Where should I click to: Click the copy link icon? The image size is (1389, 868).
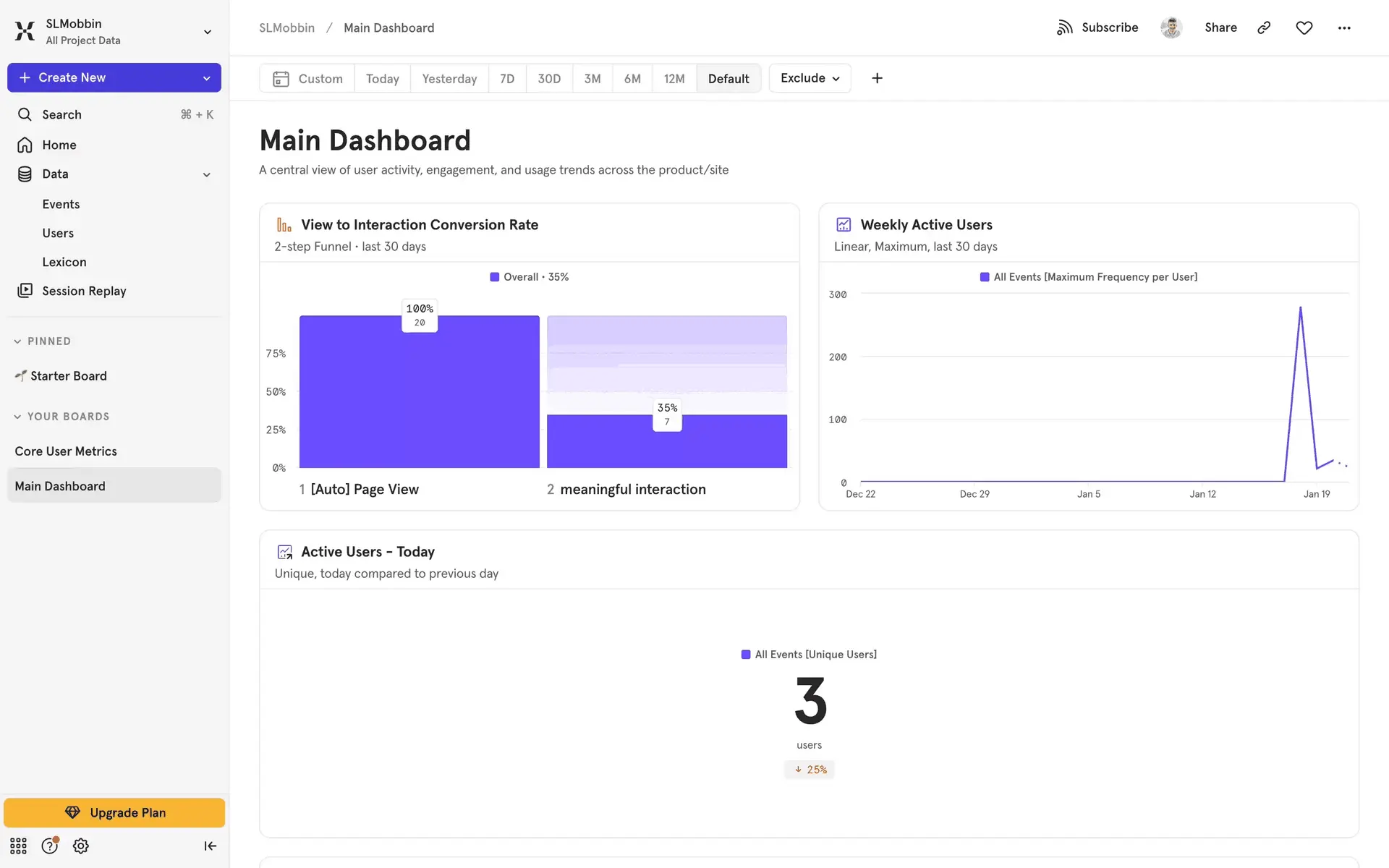point(1264,27)
